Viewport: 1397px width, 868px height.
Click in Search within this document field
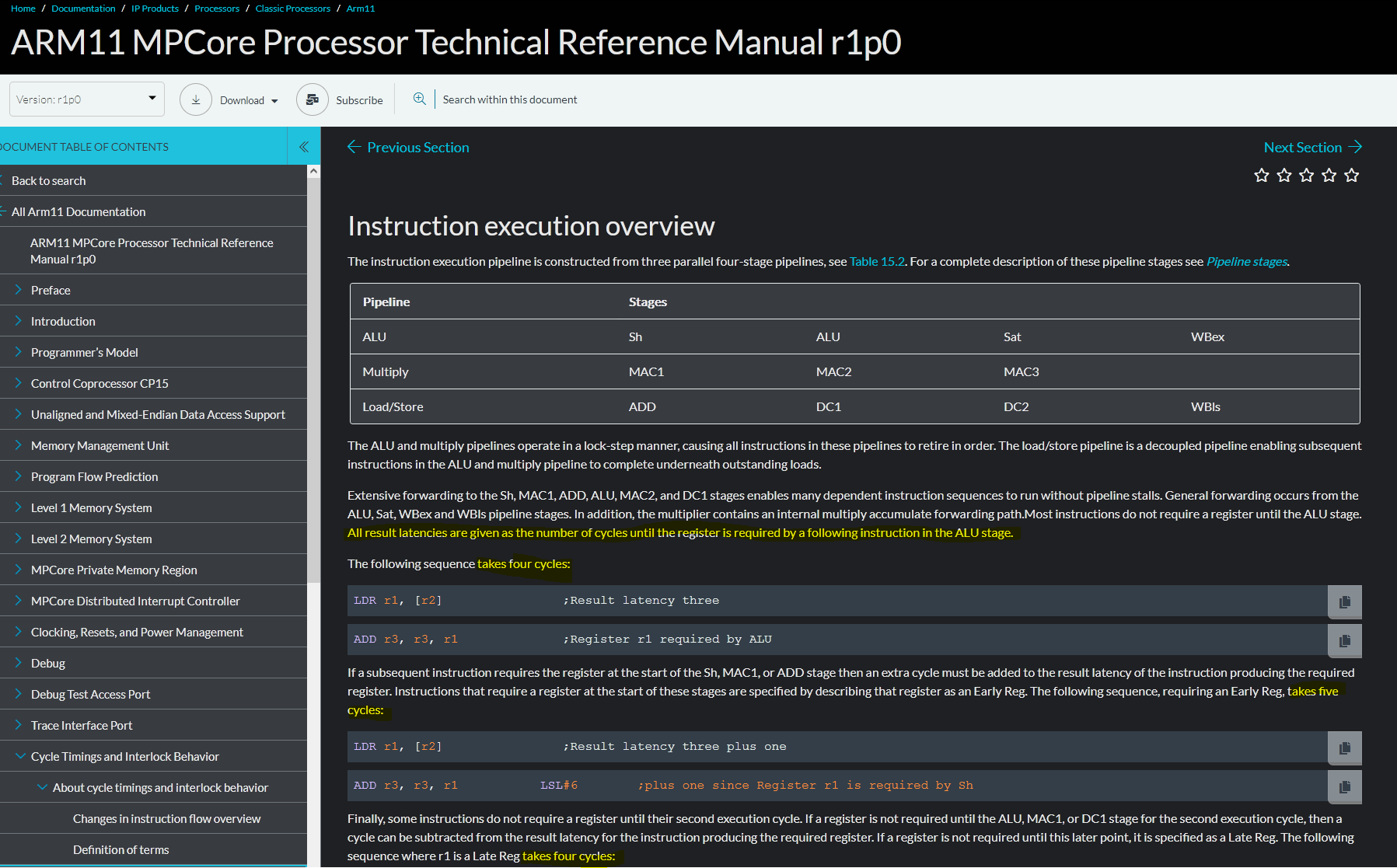510,99
